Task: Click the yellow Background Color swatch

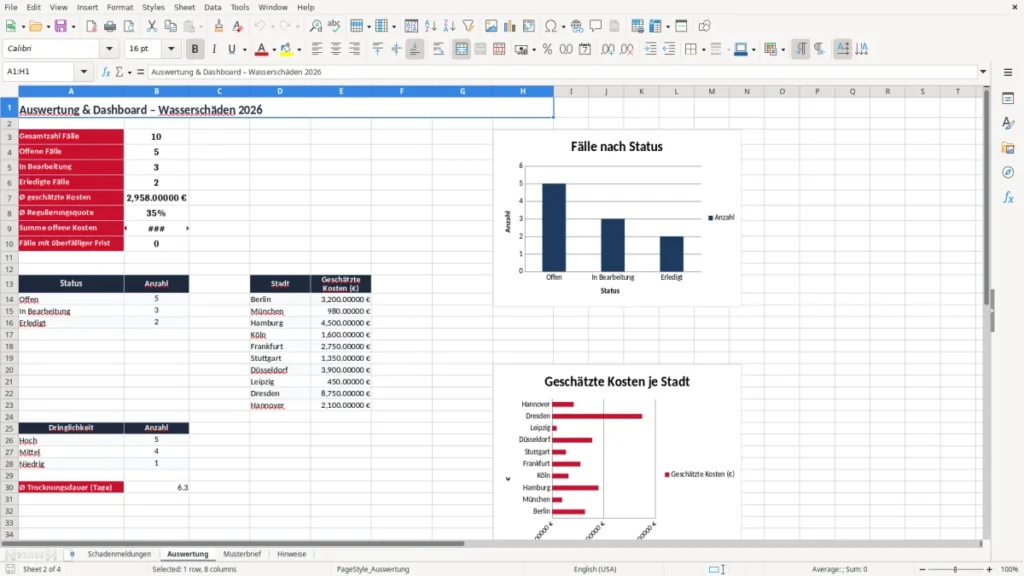Action: coord(286,49)
